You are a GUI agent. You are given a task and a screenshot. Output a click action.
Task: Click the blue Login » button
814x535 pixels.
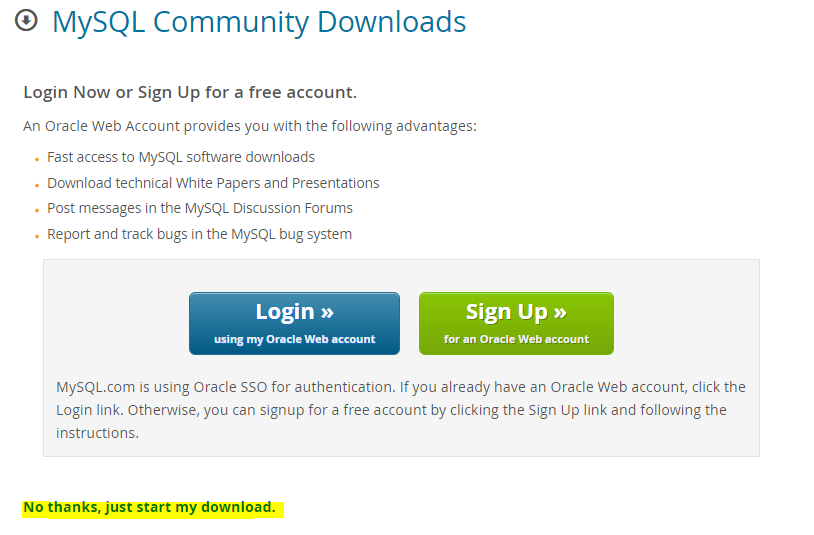(294, 323)
